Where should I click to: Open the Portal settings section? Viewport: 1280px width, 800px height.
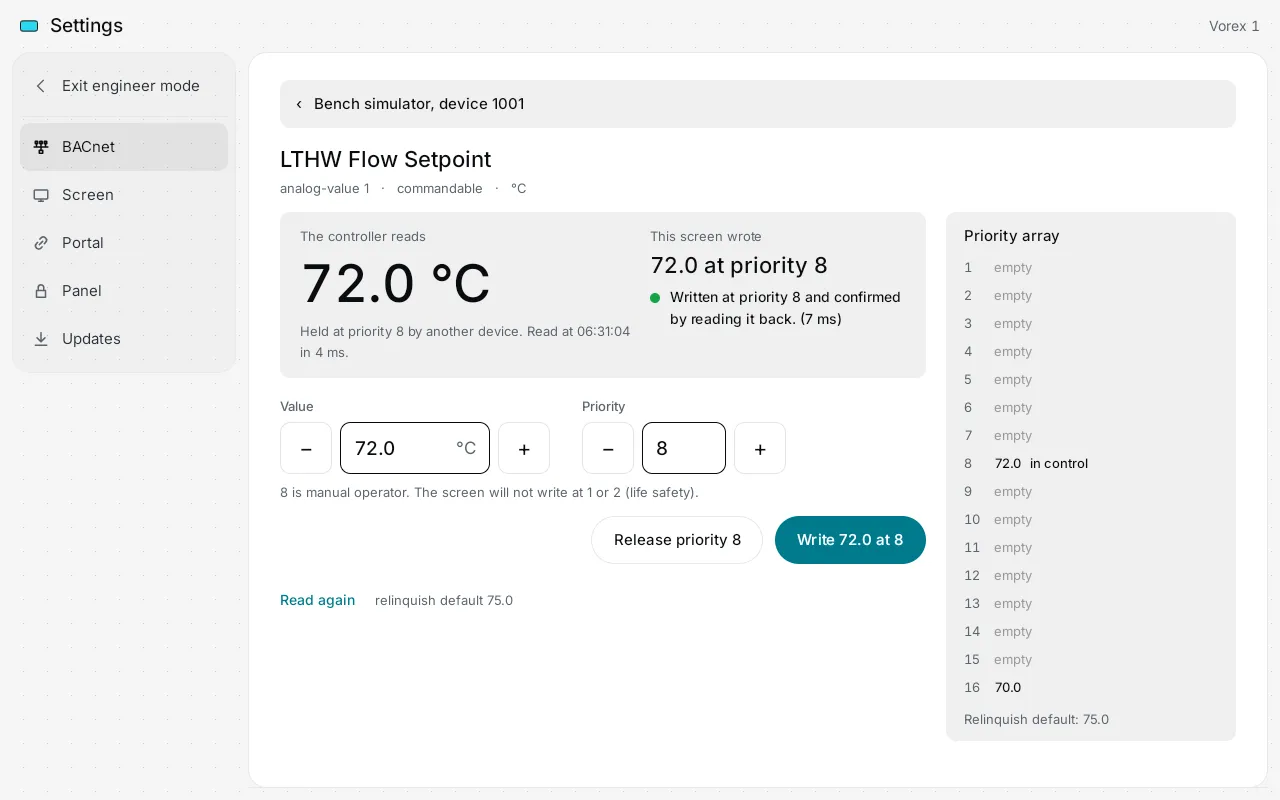coord(124,243)
